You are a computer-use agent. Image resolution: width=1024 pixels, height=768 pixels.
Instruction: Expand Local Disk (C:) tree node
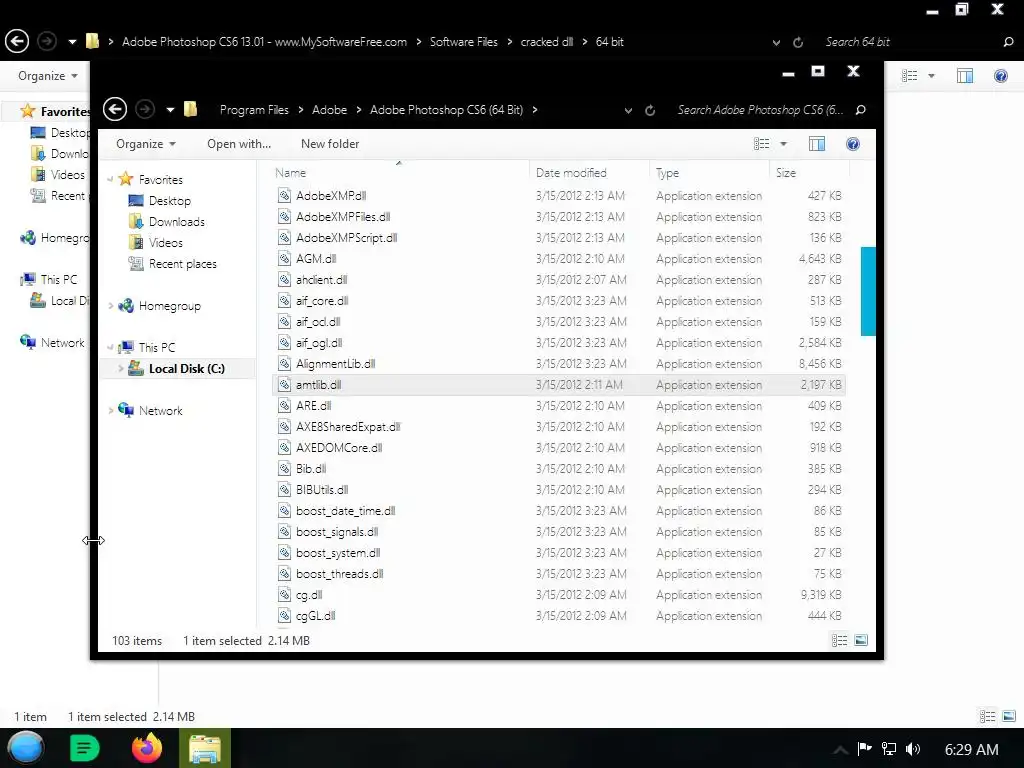(120, 368)
